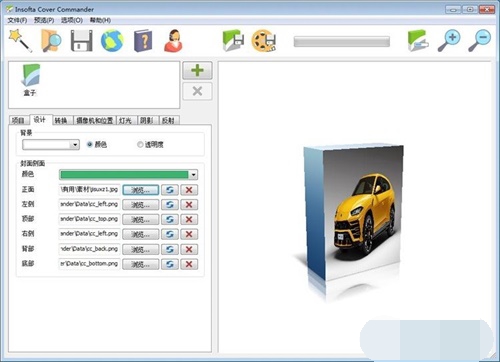Screen dimensions: 500x362
Task: Save image with box-and-floppy icon
Action: click(x=233, y=41)
